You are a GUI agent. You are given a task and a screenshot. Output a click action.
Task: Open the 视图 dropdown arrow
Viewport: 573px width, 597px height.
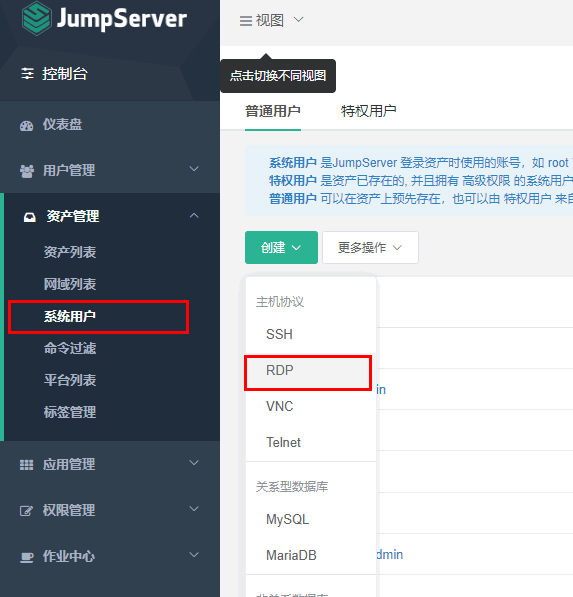pos(299,19)
